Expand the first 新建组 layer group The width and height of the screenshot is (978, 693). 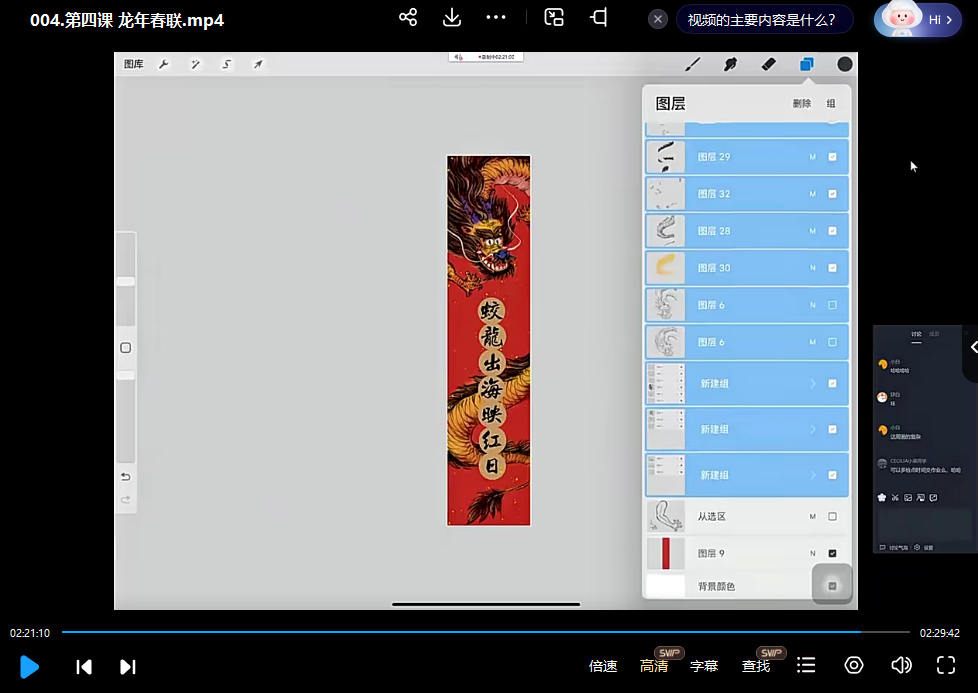[x=812, y=383]
